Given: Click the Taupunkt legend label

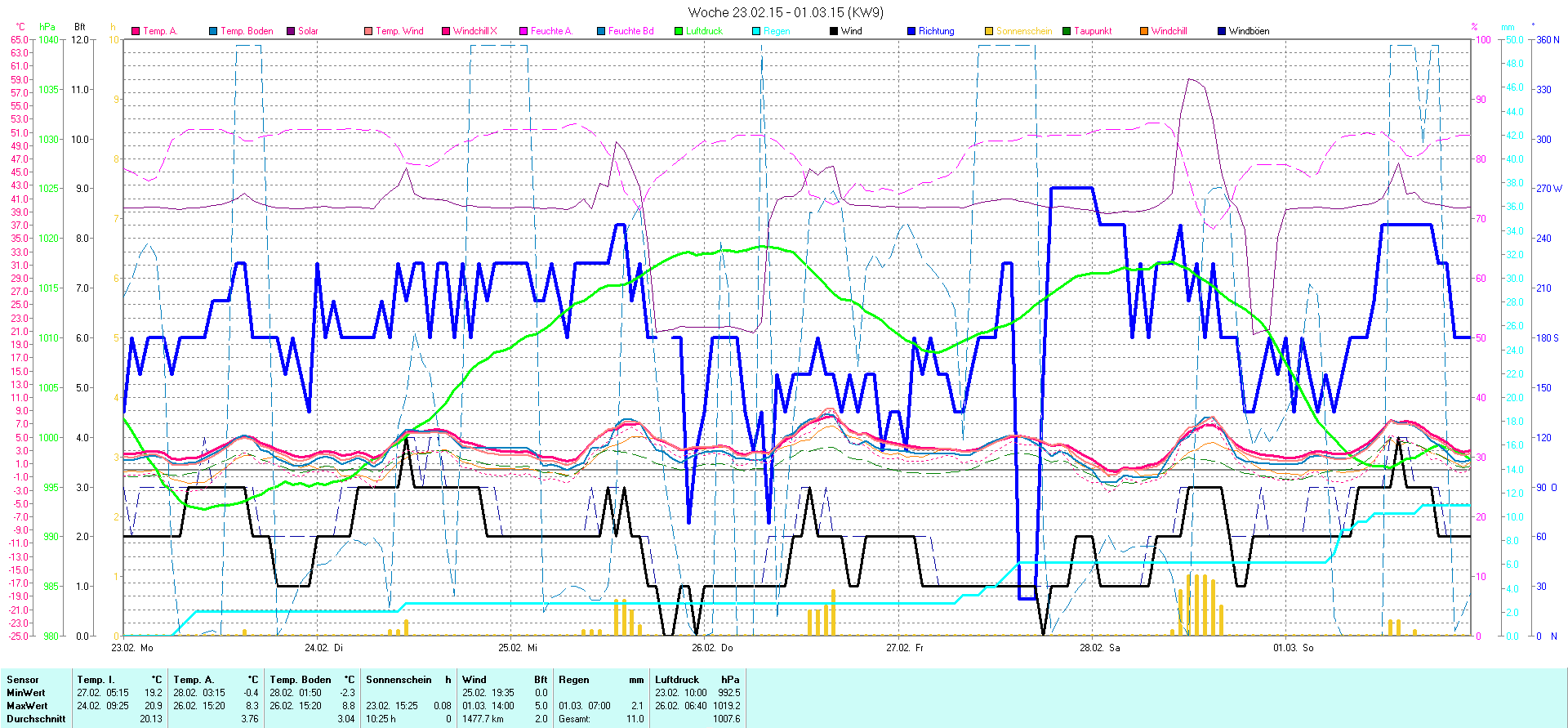Looking at the screenshot, I should [x=1093, y=31].
